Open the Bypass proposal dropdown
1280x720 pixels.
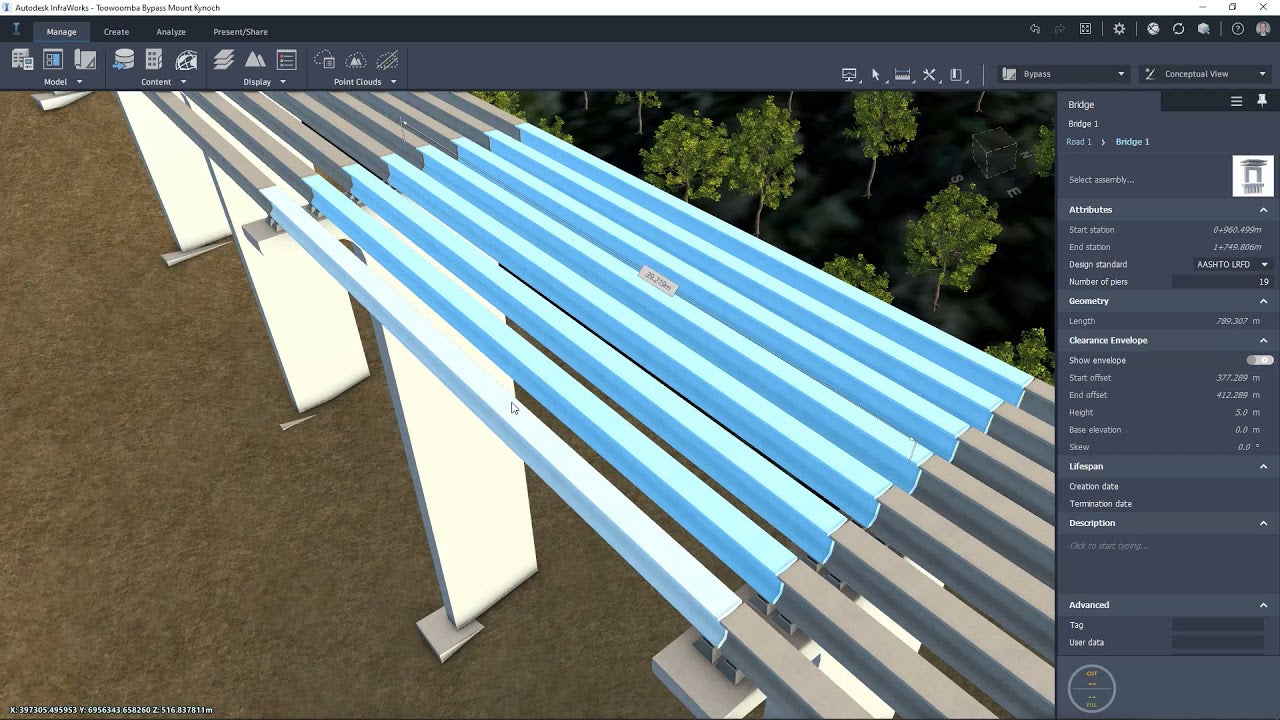click(x=1064, y=74)
